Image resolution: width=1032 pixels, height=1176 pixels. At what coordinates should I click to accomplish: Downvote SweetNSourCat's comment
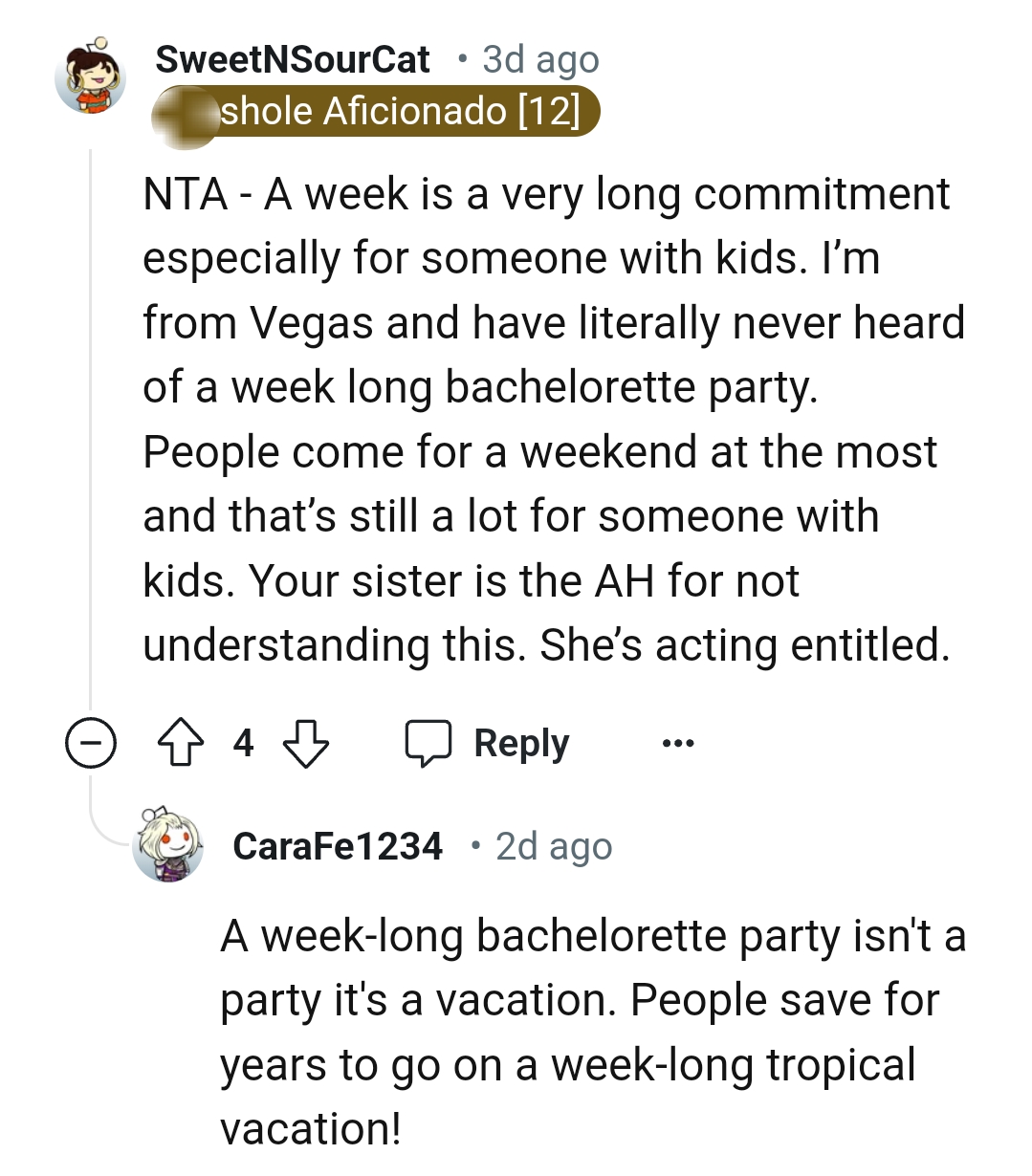tap(308, 743)
